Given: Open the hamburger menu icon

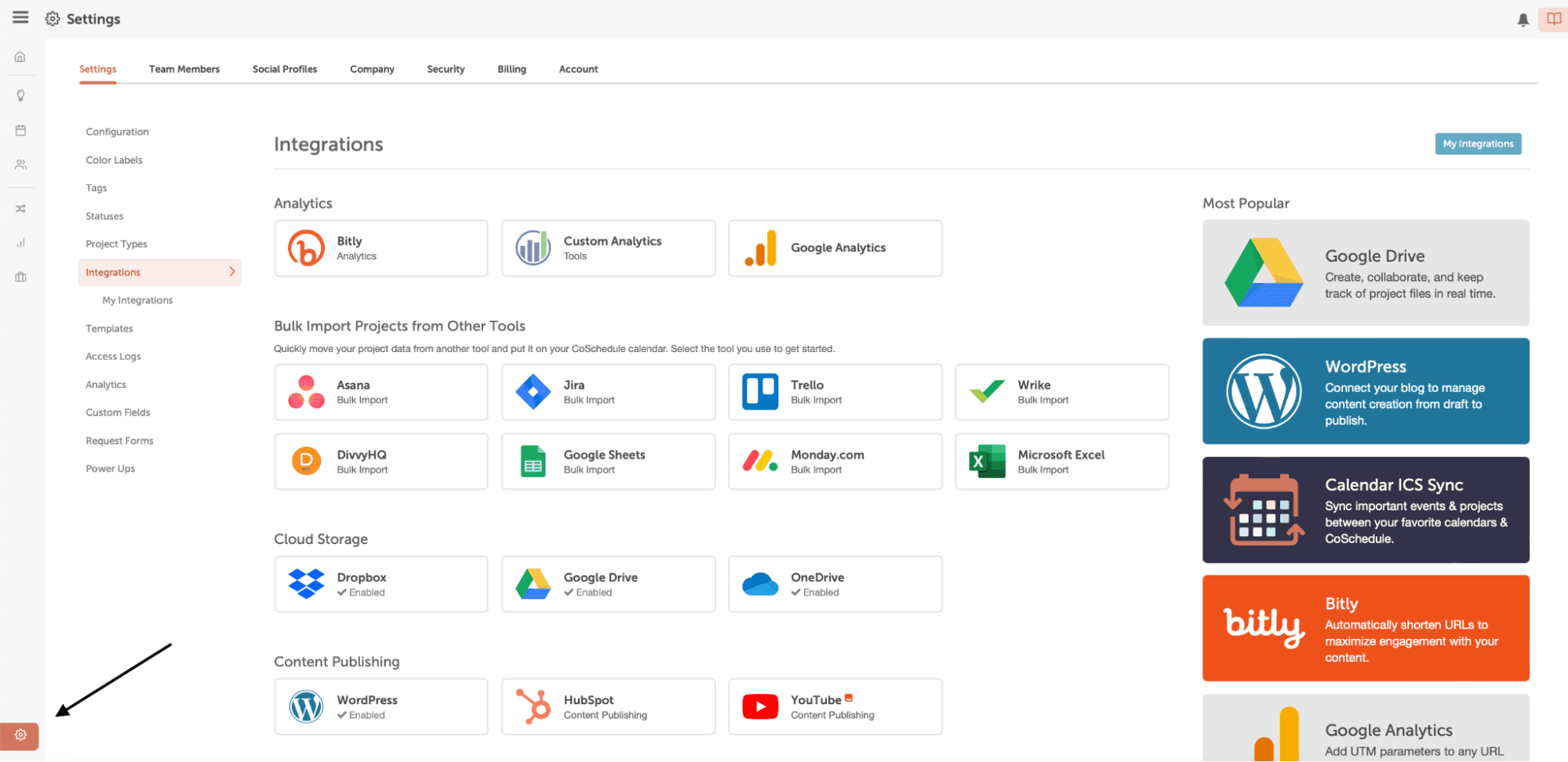Looking at the screenshot, I should (x=20, y=17).
